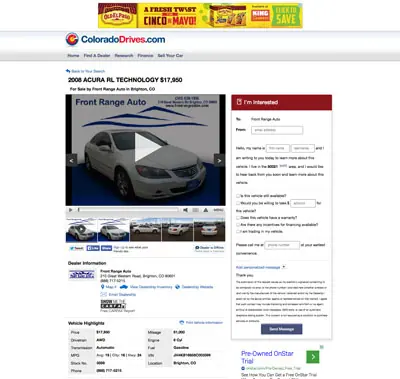Click the phone value (866) 717-5215 in highlights
Screen dimensions: 400x379
point(109,371)
